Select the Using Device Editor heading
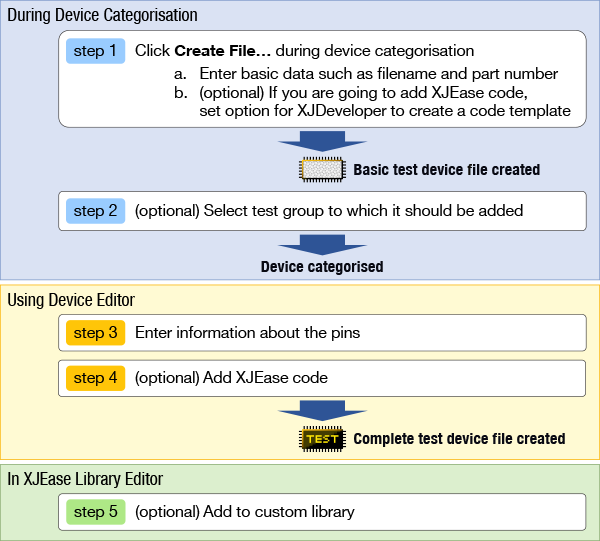Screen dimensions: 600x541 coord(71,300)
